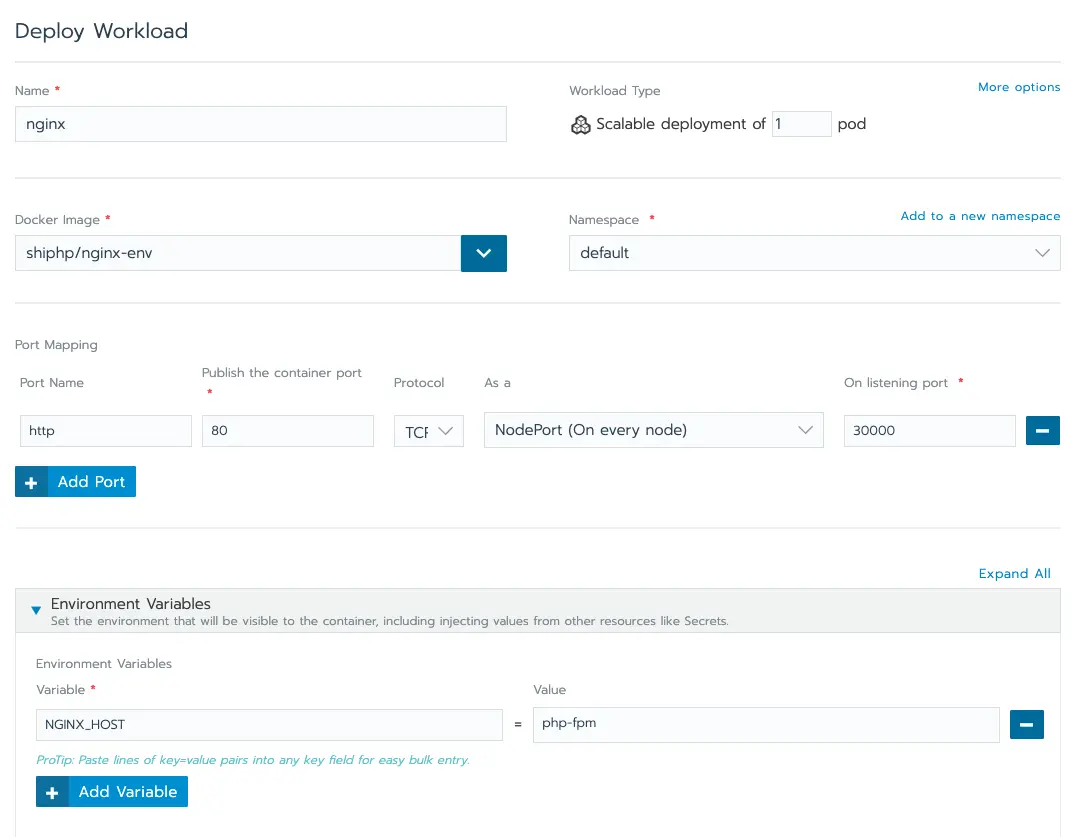1078x837 pixels.
Task: Click Add to a new namespace
Action: click(x=979, y=216)
